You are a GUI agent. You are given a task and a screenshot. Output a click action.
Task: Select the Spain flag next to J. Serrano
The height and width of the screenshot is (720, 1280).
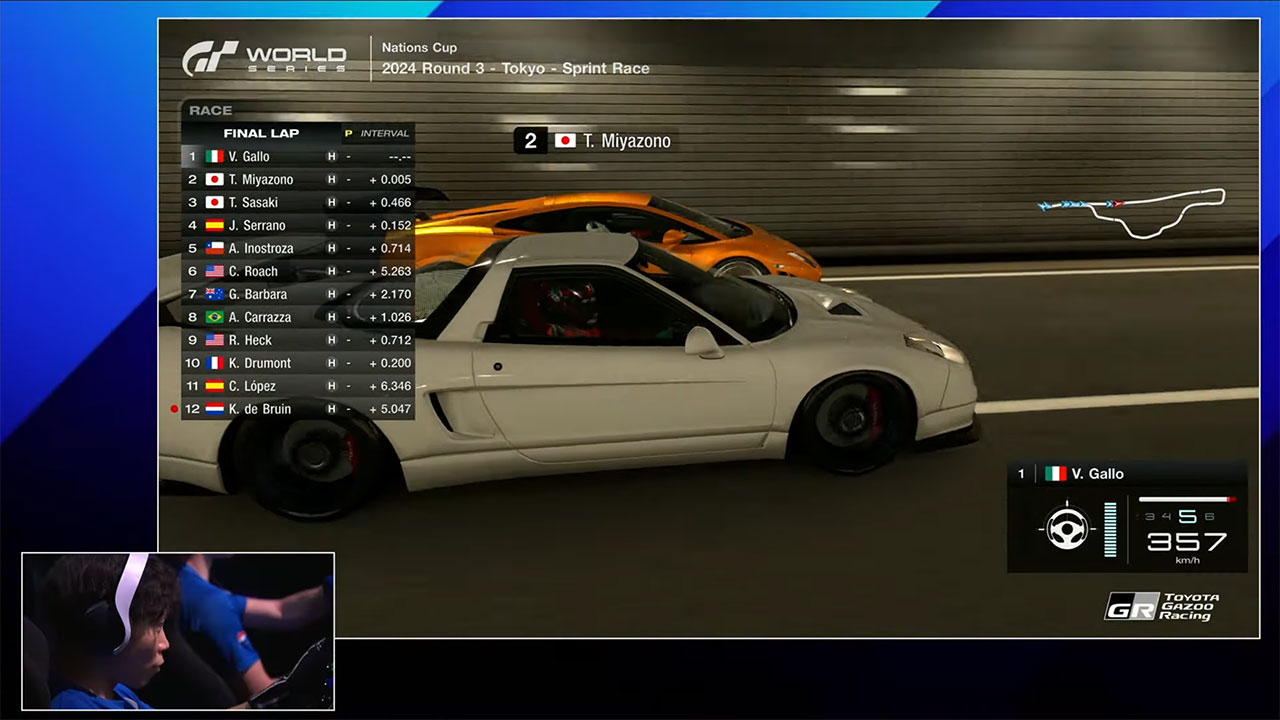[214, 226]
